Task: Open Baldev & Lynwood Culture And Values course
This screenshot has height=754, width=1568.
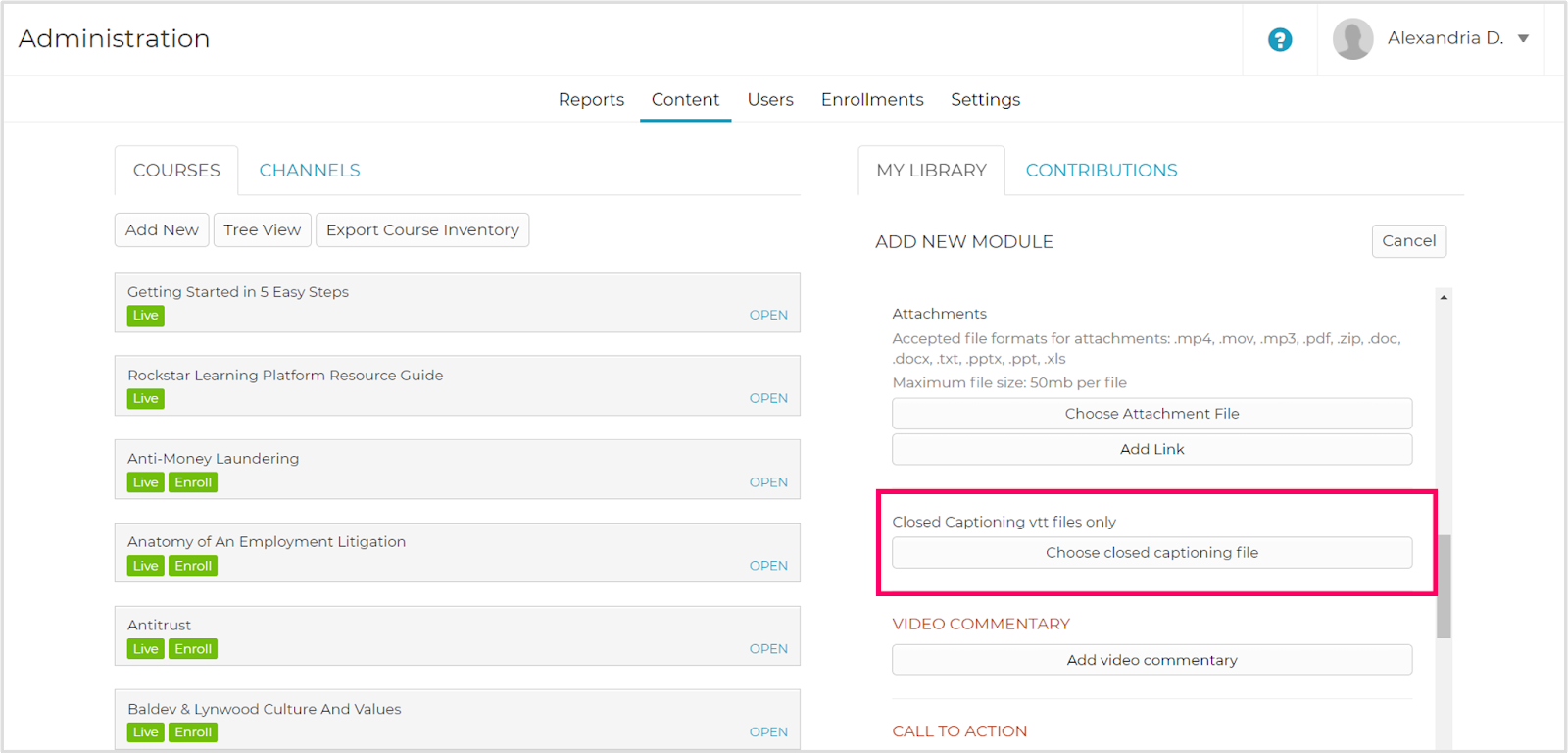Action: pos(768,732)
